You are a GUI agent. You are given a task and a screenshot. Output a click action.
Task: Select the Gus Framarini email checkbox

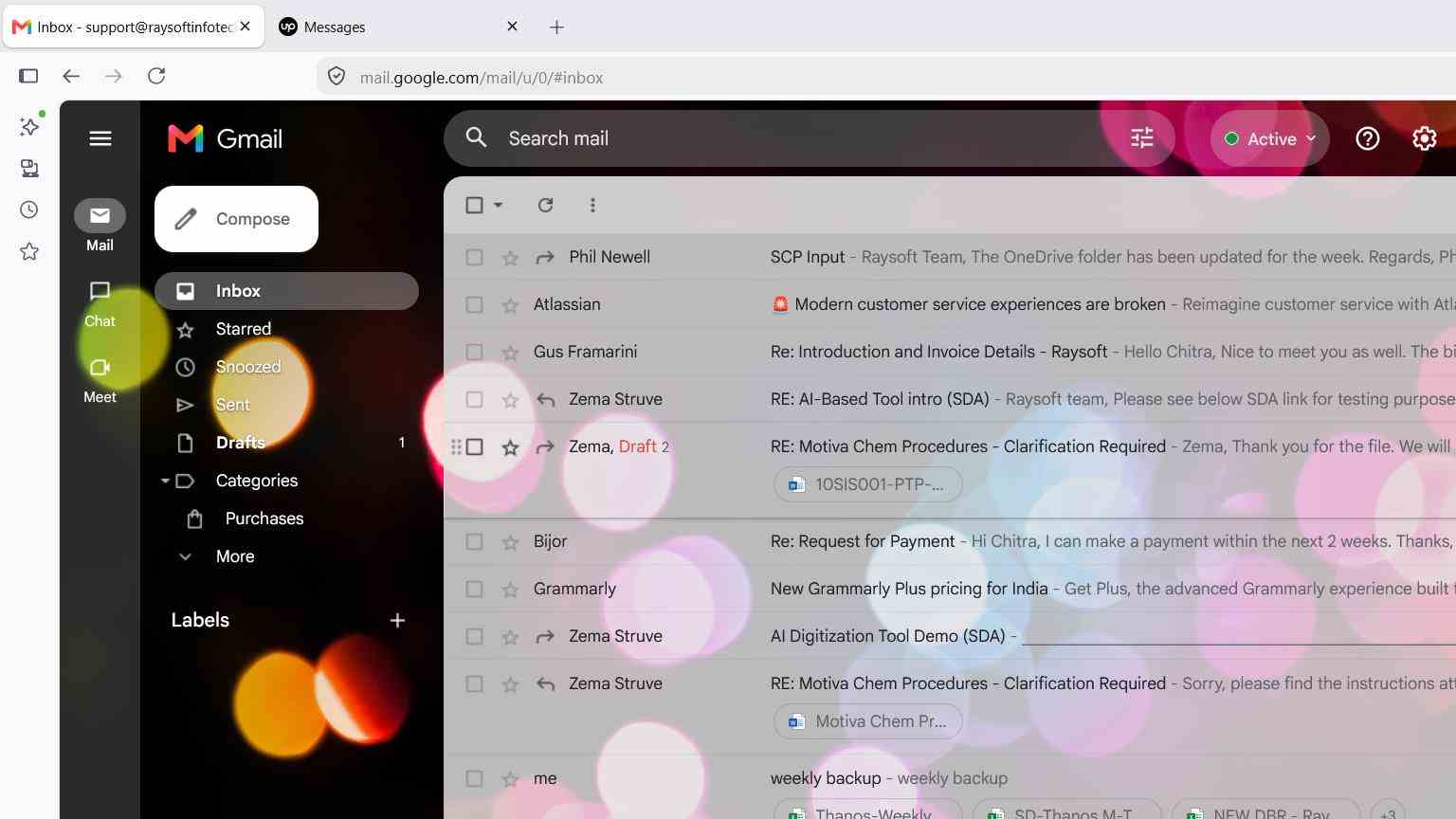[x=474, y=353]
